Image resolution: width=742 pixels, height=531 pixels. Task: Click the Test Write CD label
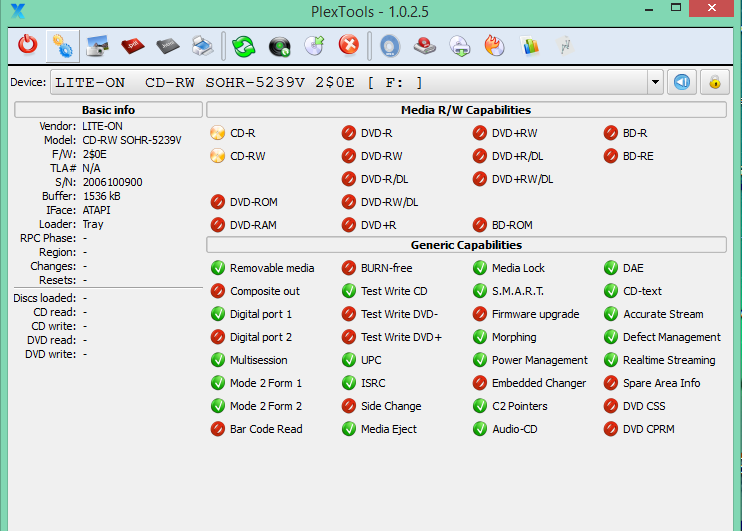pyautogui.click(x=394, y=291)
